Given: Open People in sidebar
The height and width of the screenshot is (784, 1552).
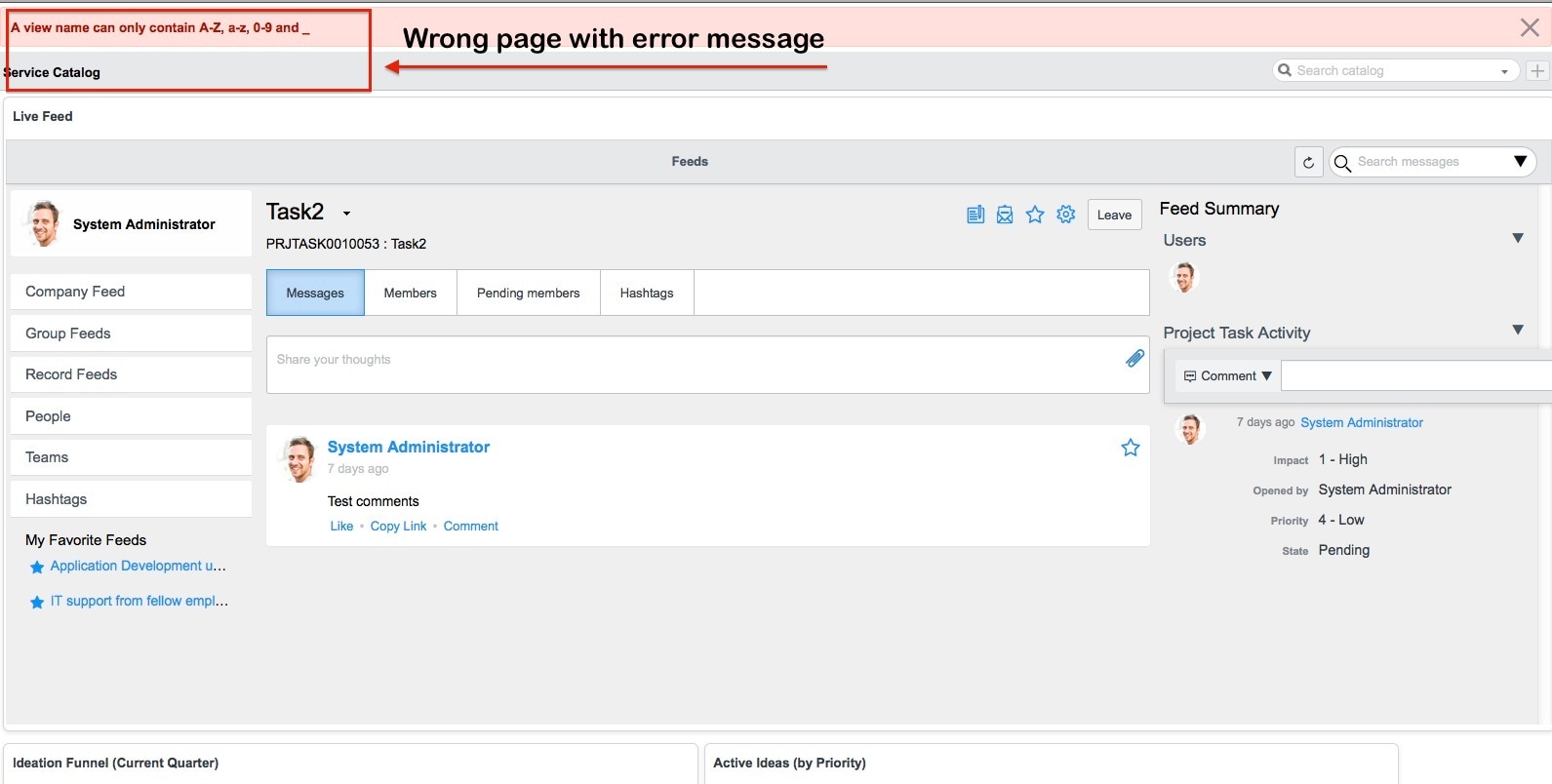Looking at the screenshot, I should click(131, 416).
